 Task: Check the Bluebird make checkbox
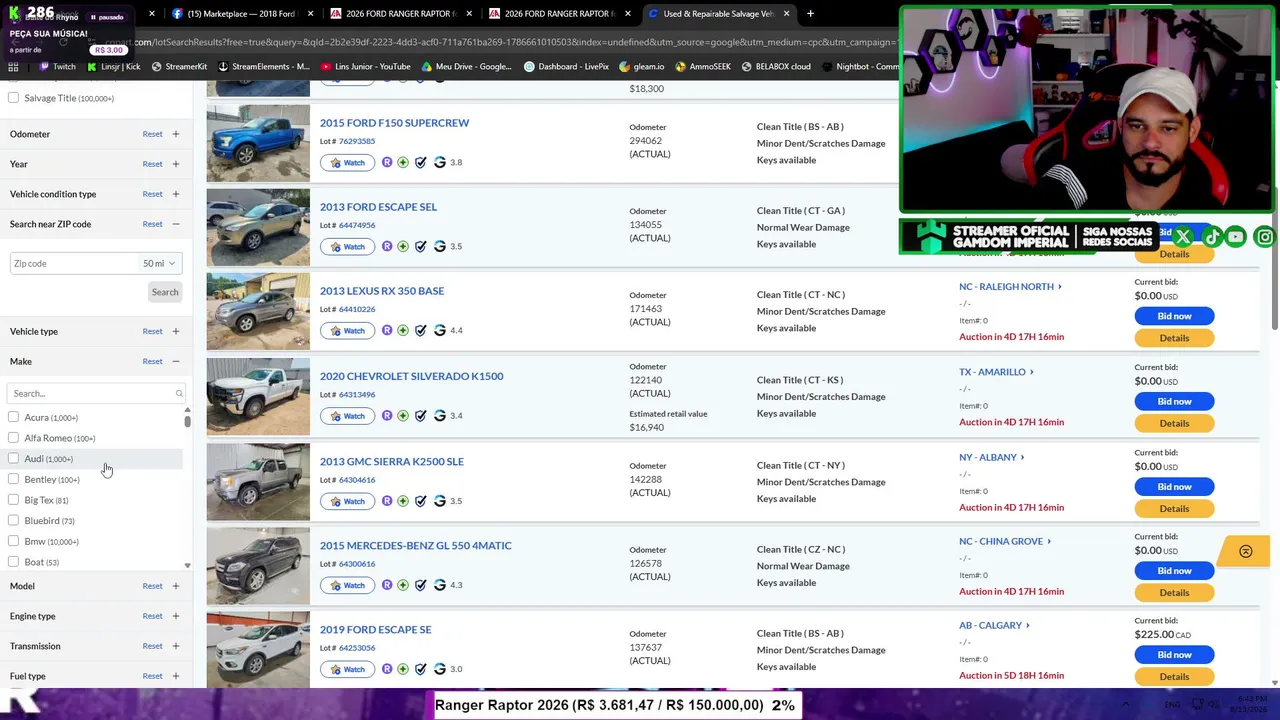click(13, 521)
